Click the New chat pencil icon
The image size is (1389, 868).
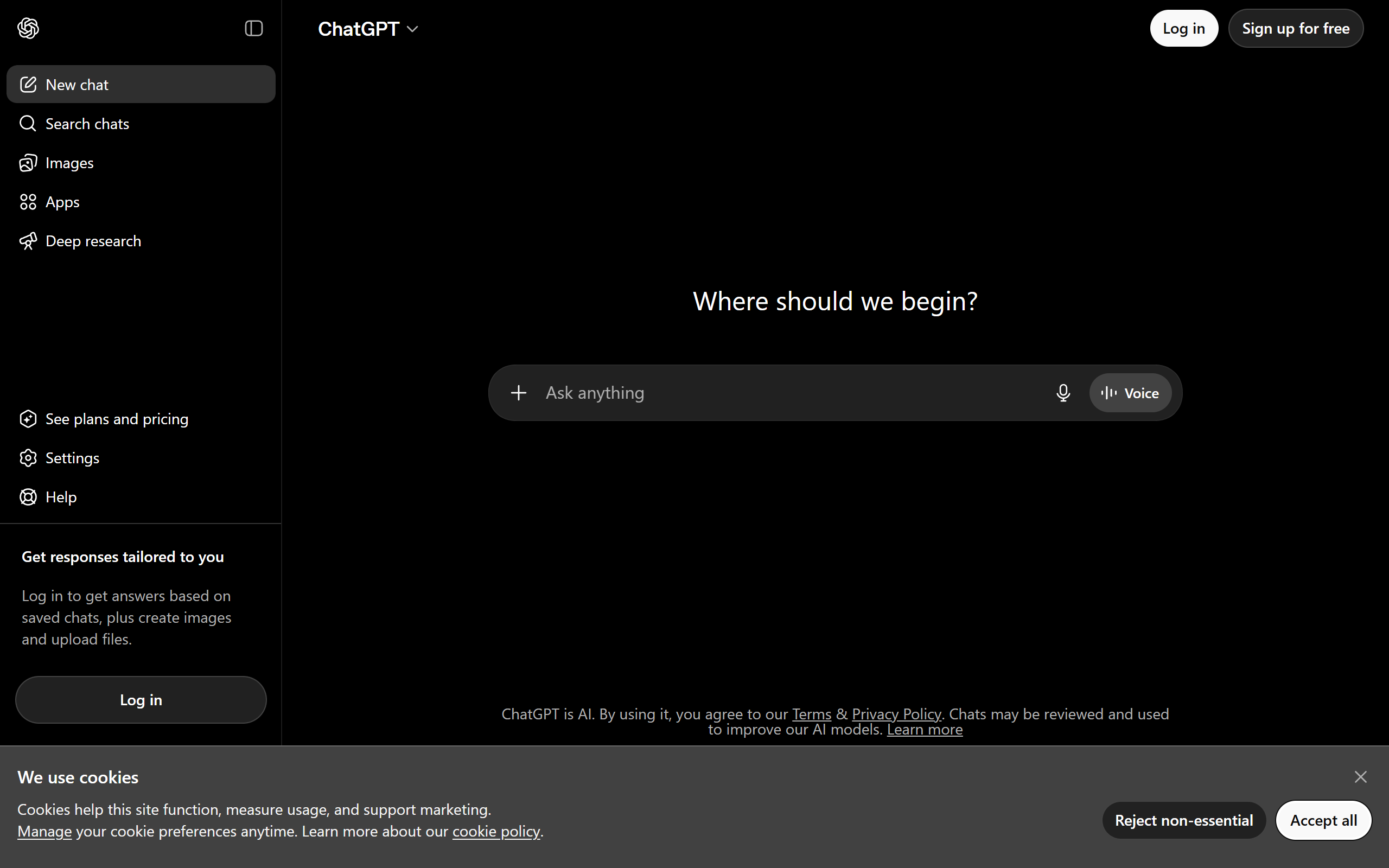28,85
